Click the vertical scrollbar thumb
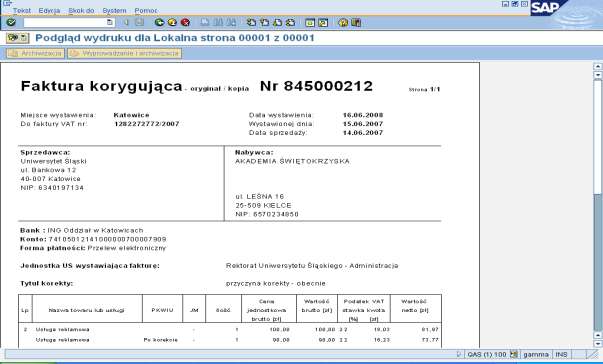This screenshot has height=364, width=603. 598,136
